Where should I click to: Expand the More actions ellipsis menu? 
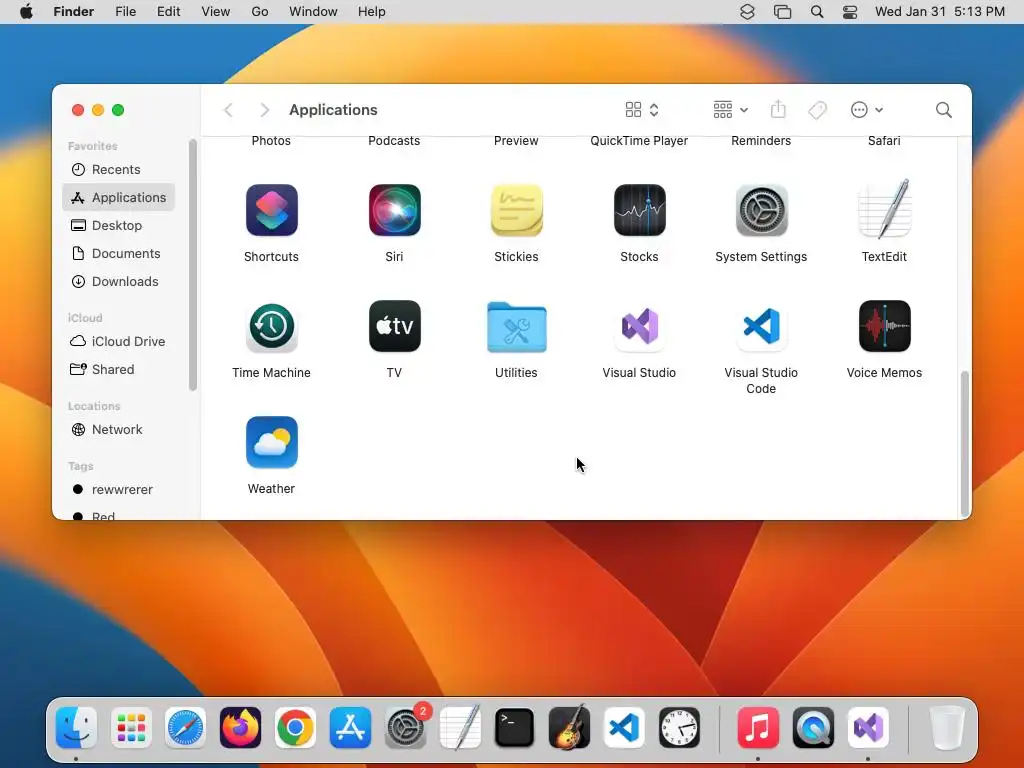pyautogui.click(x=867, y=110)
